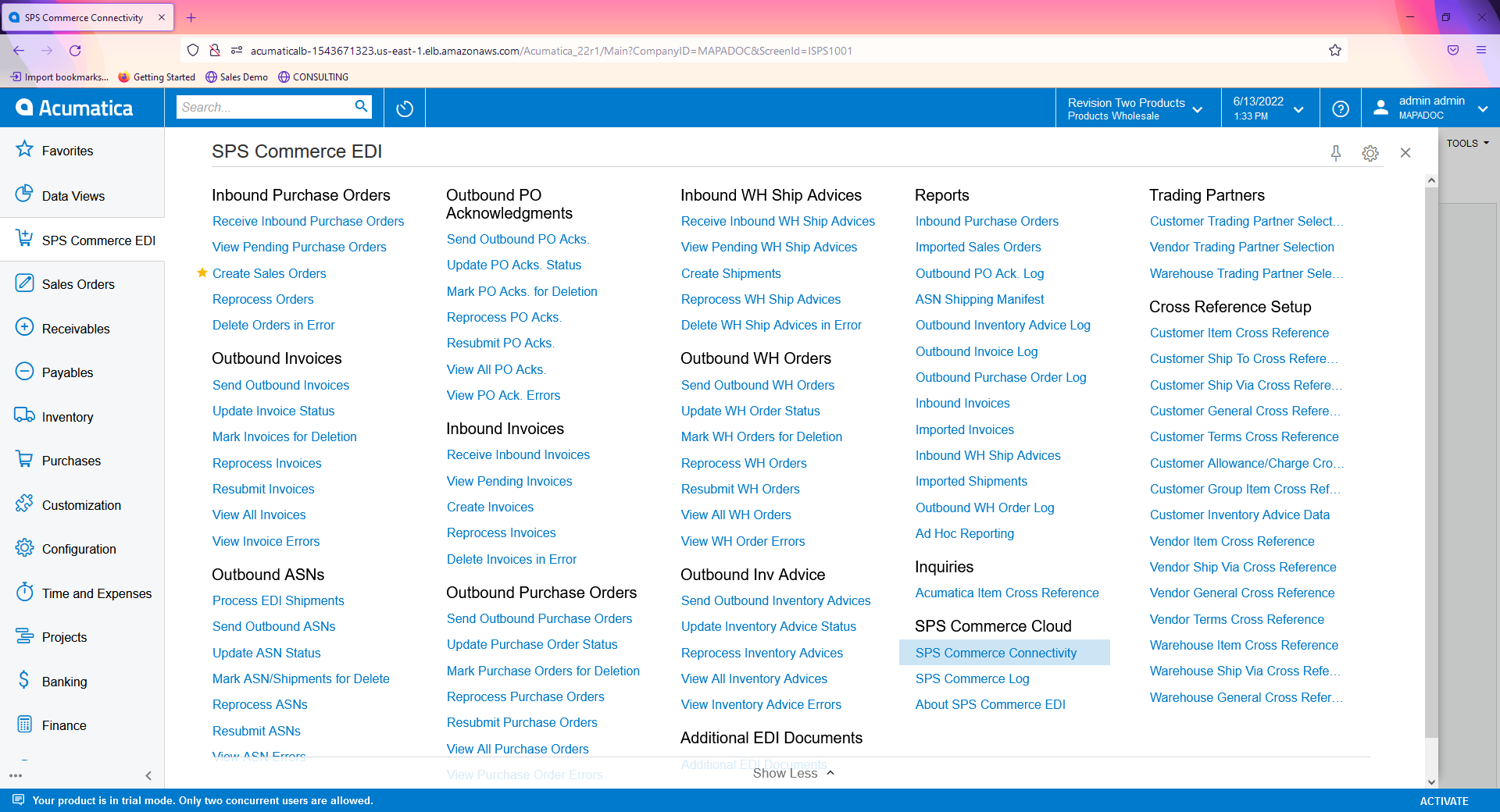Open the TOOLS dropdown

tap(1468, 144)
